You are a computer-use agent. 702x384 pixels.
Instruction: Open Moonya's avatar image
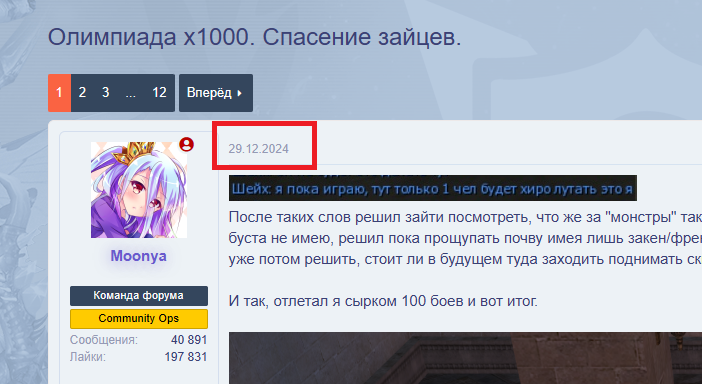139,190
